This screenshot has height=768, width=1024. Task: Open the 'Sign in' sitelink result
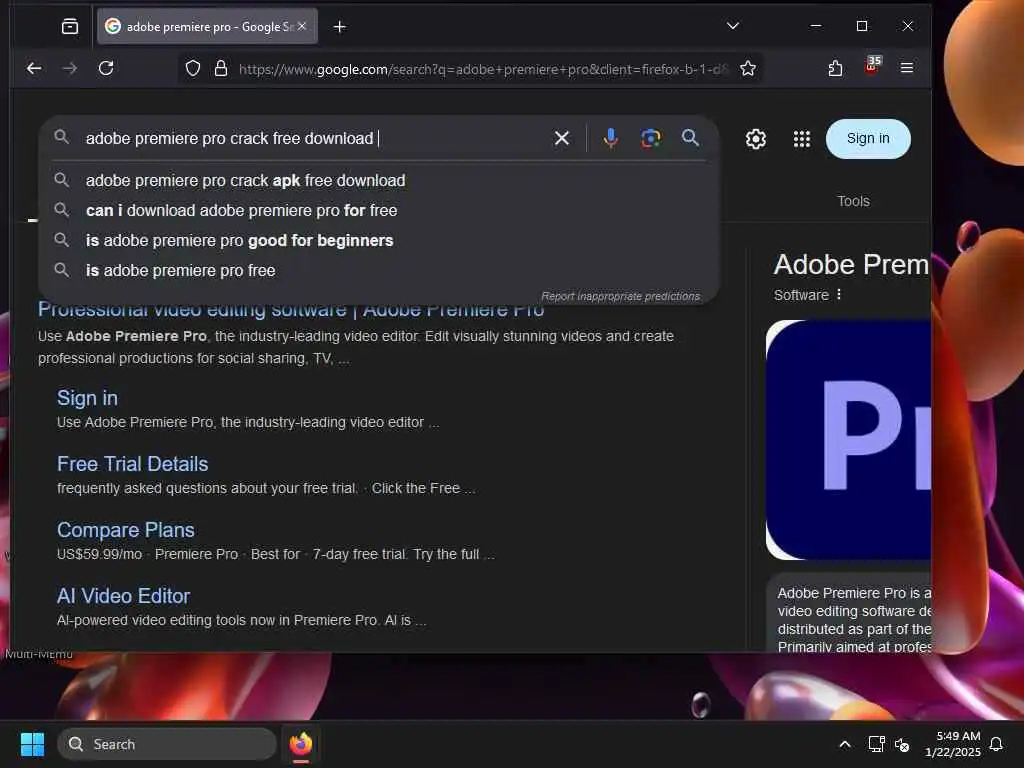pyautogui.click(x=88, y=398)
